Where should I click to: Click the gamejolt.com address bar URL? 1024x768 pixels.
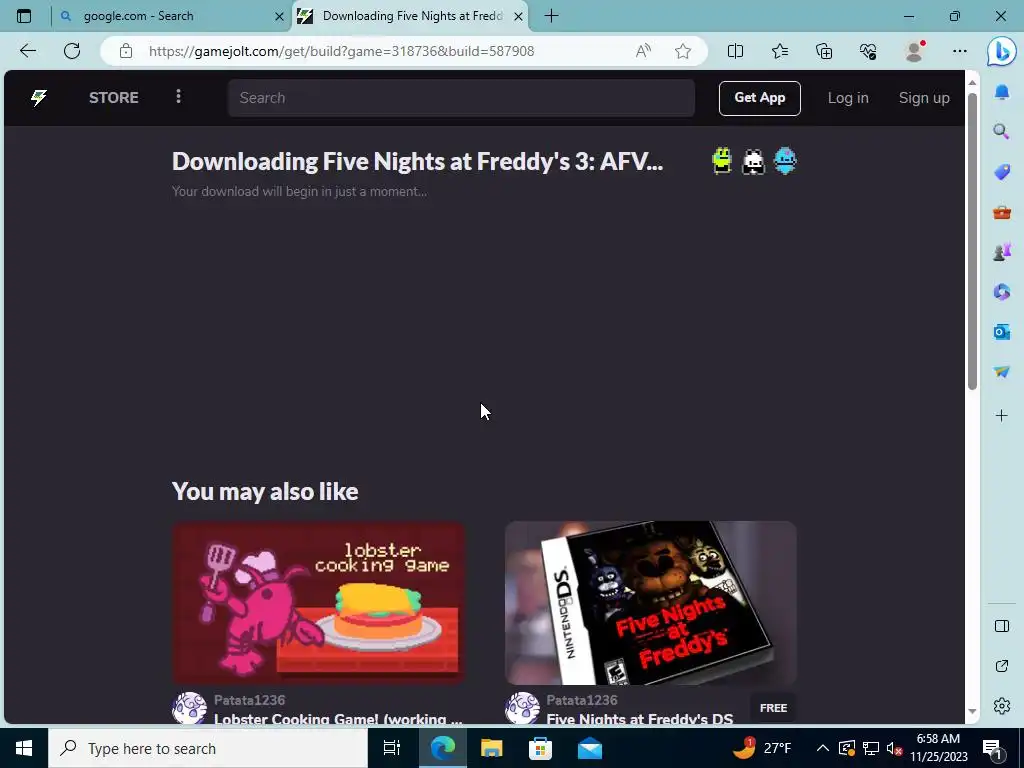click(x=342, y=51)
